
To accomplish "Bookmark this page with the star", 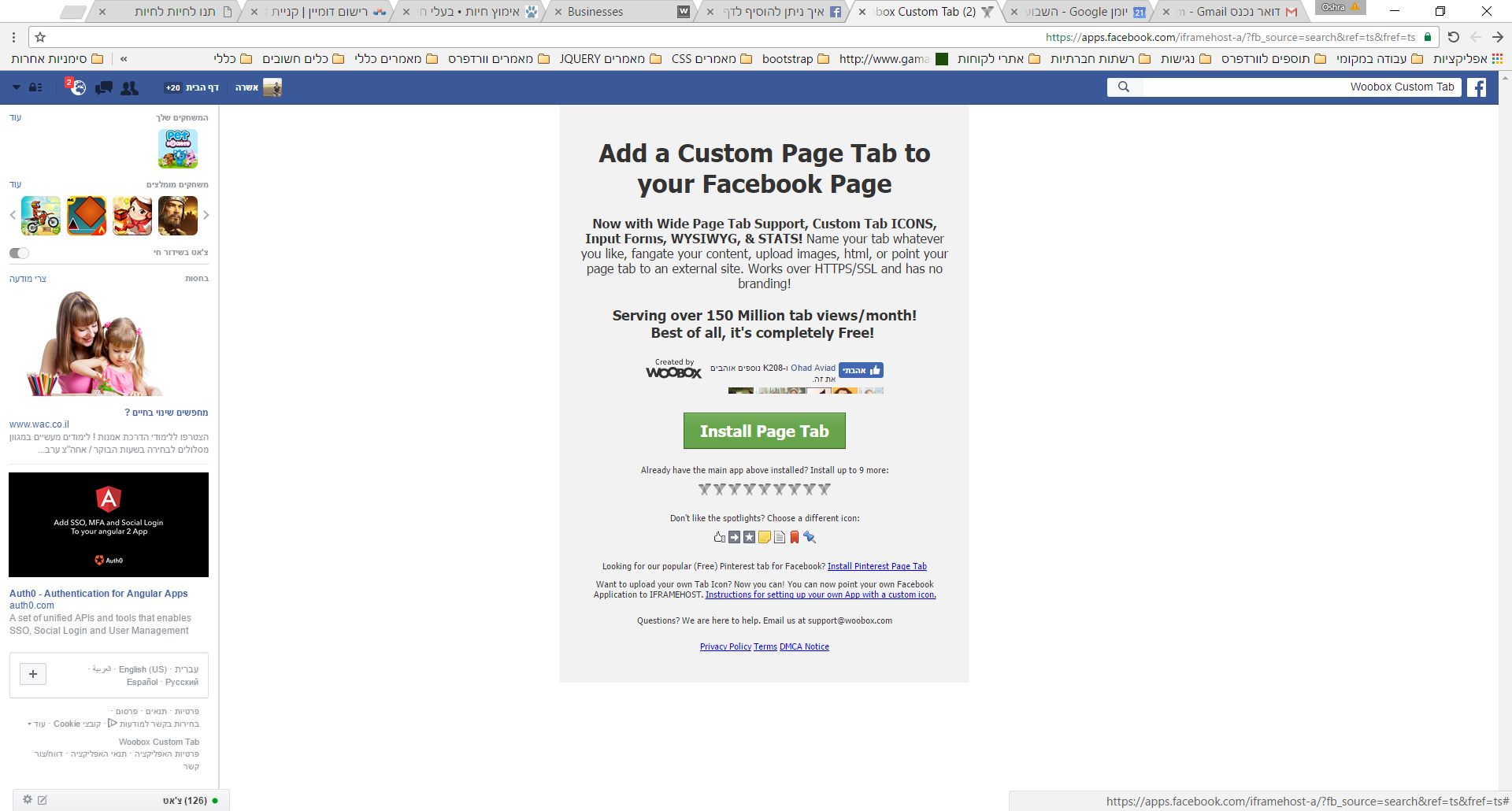I will coord(40,37).
